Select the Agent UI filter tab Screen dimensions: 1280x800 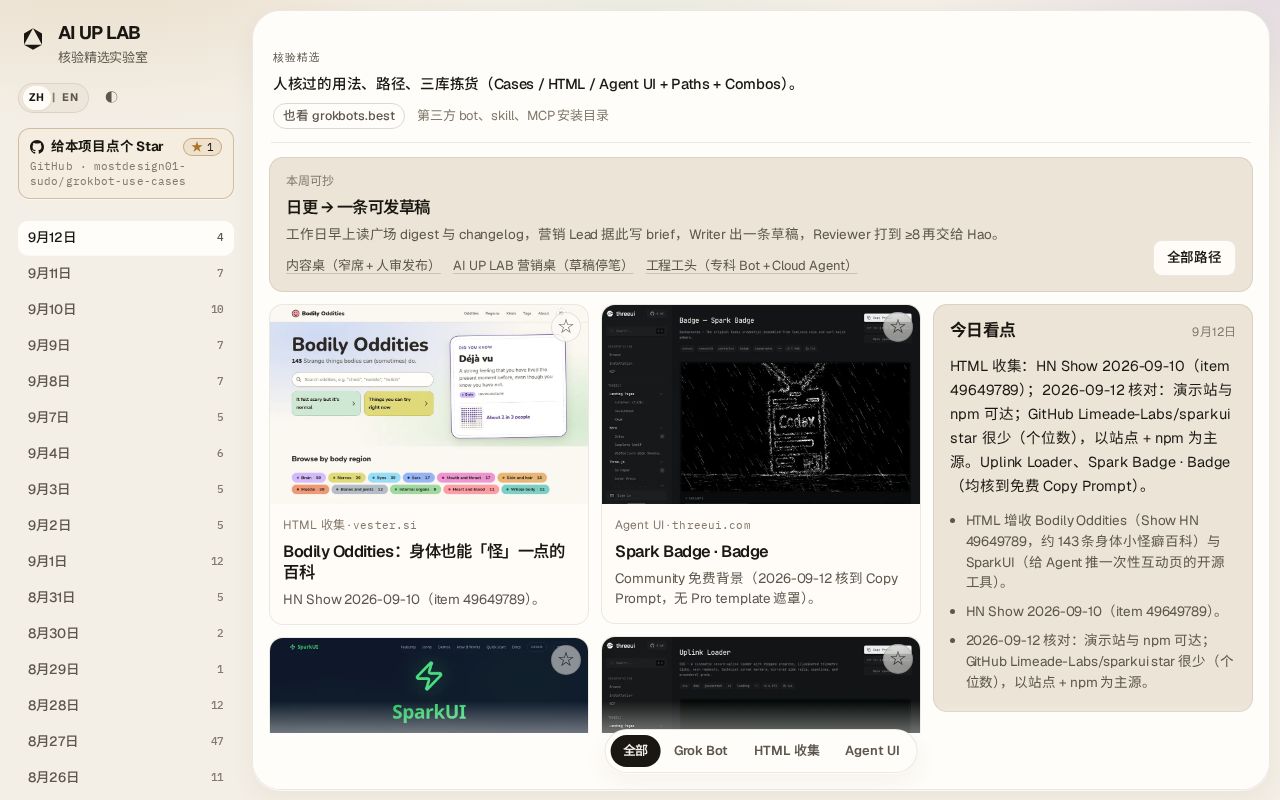click(x=872, y=751)
